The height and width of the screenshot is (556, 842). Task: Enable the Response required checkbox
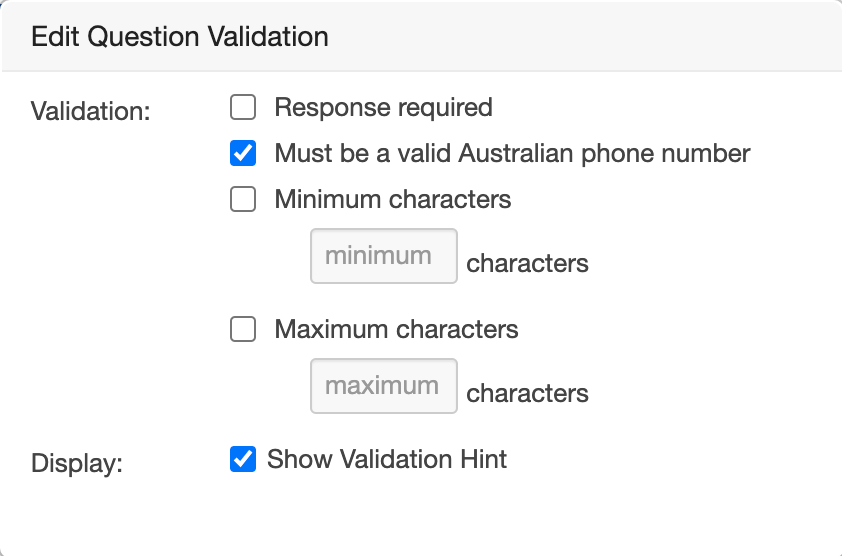243,107
